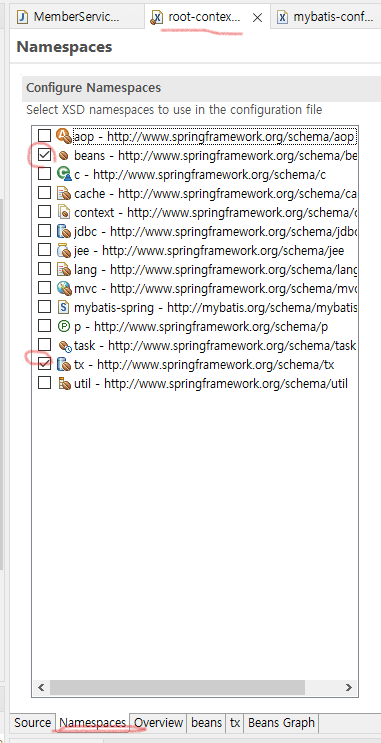Viewport: 381px width, 743px height.
Task: Check the context namespace checkbox
Action: [x=44, y=212]
